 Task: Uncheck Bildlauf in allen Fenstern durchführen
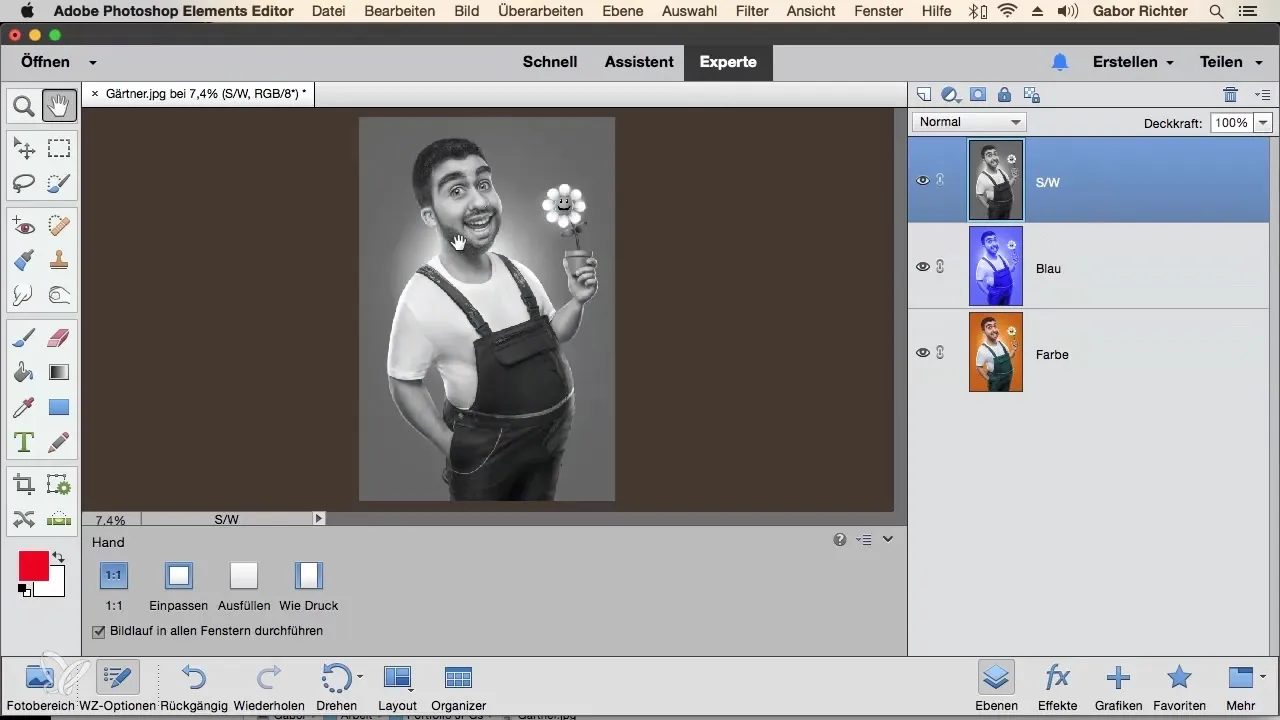[98, 632]
